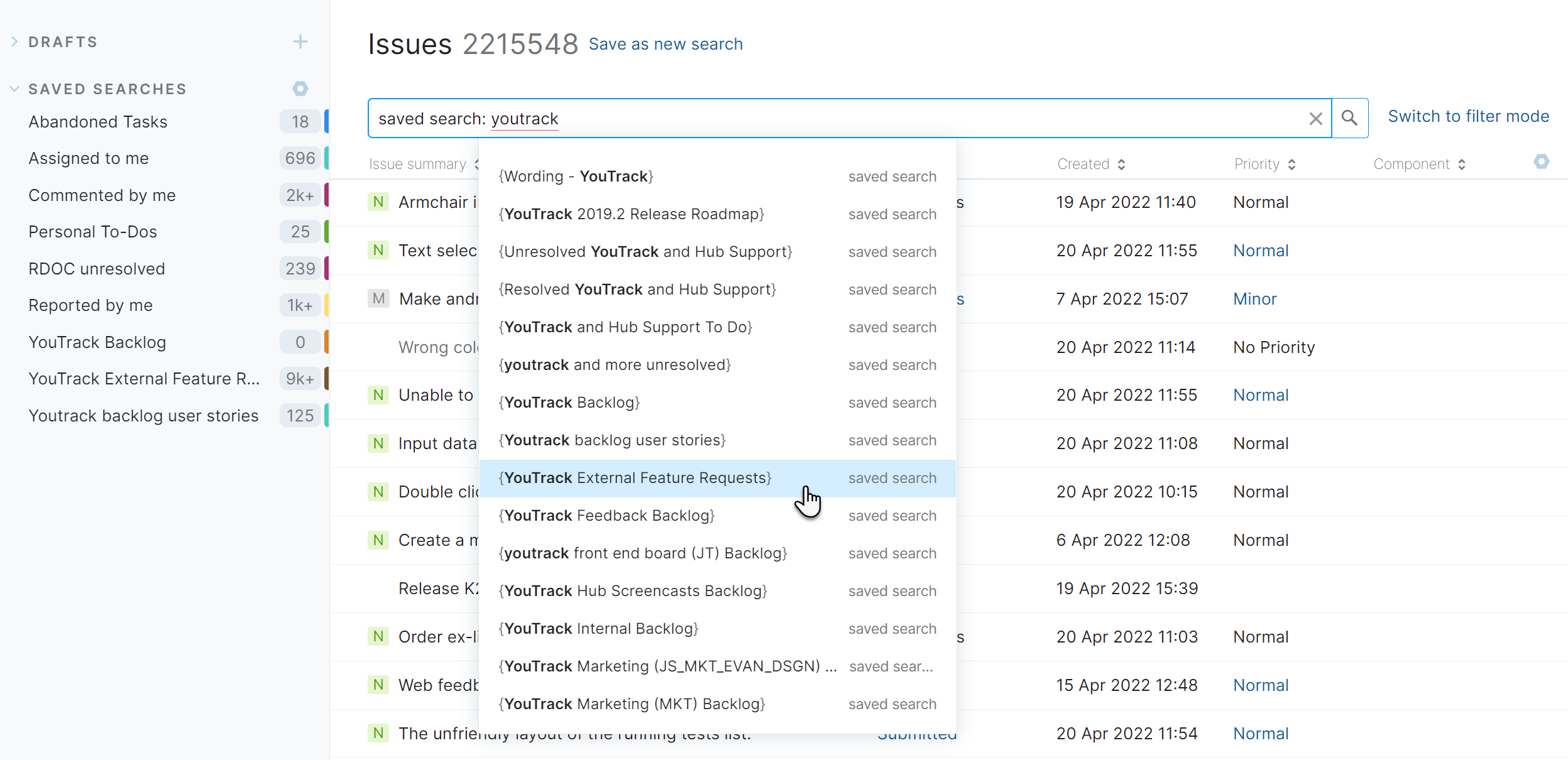Toggle sorting on the Issue summary column

point(476,164)
